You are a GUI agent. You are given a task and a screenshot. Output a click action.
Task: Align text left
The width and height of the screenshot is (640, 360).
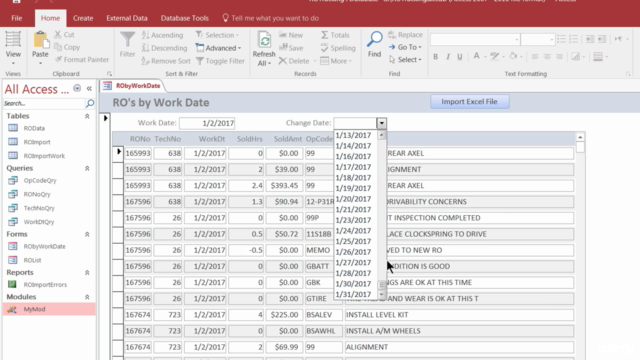pos(535,57)
